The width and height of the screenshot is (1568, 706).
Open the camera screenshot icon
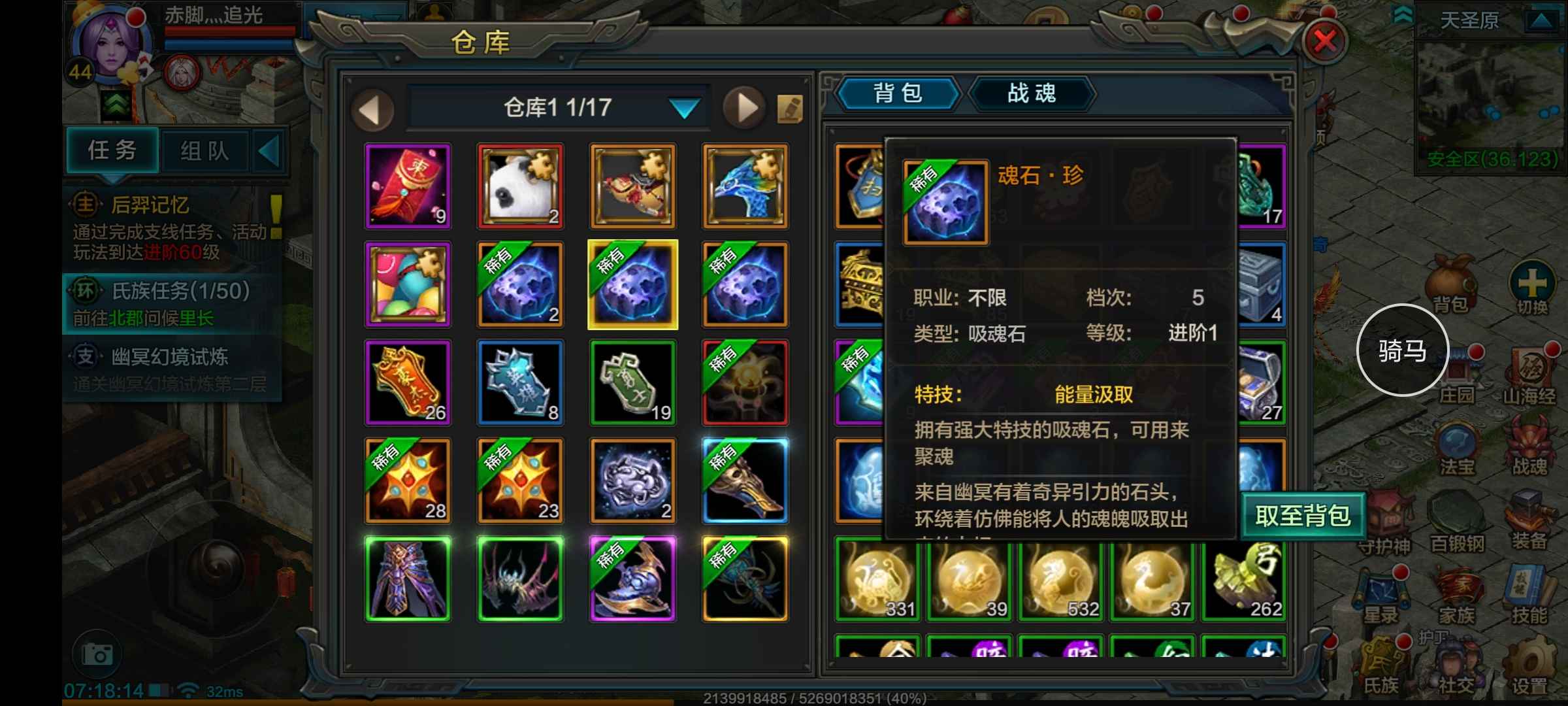coord(97,654)
